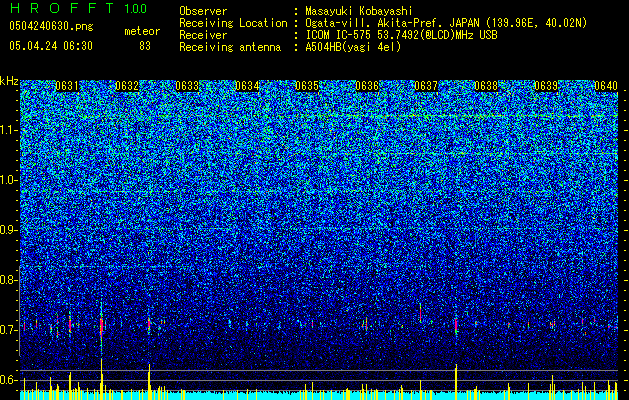Click the 0633 time marker

click(x=187, y=86)
